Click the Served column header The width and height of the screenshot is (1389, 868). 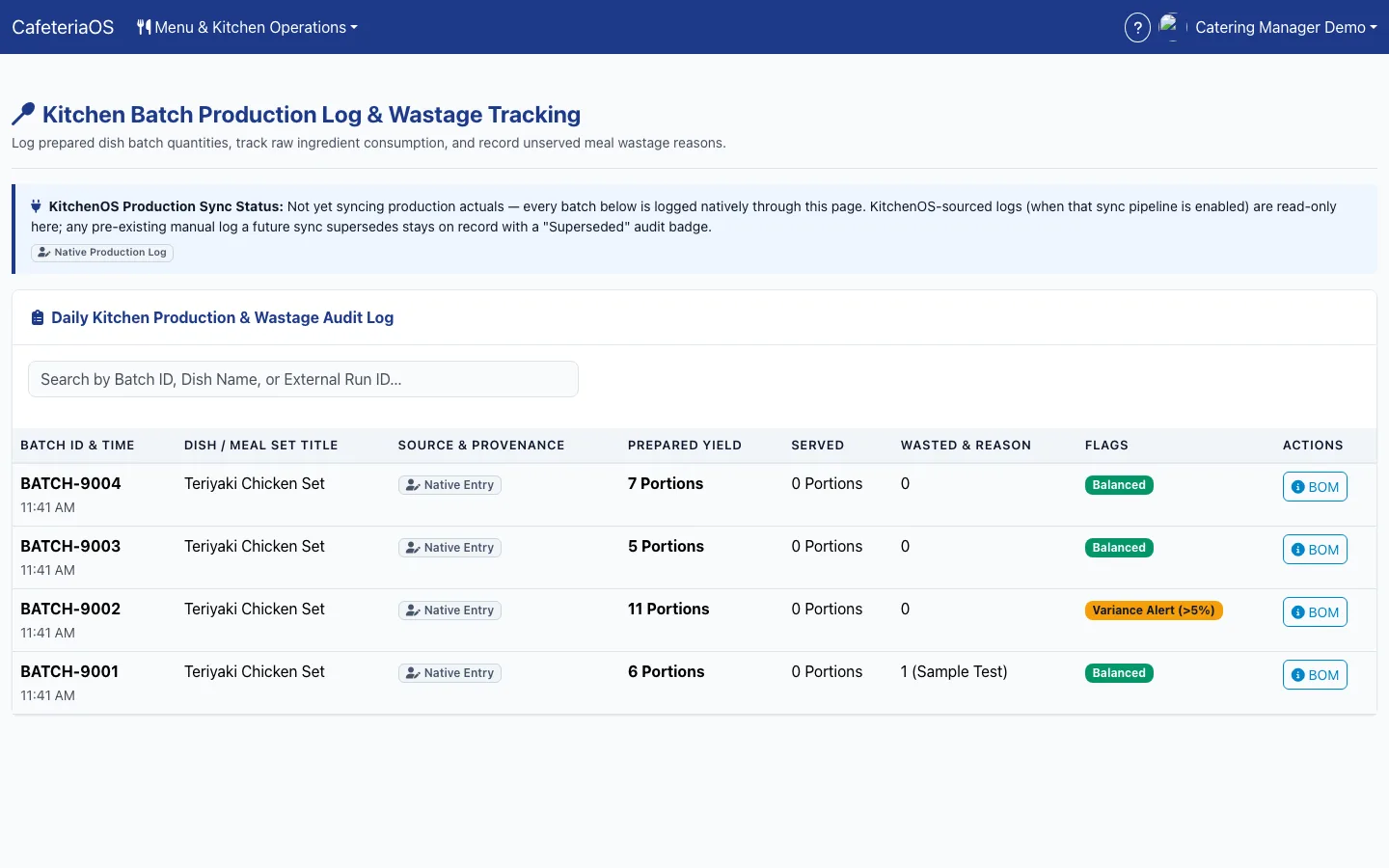pos(818,446)
